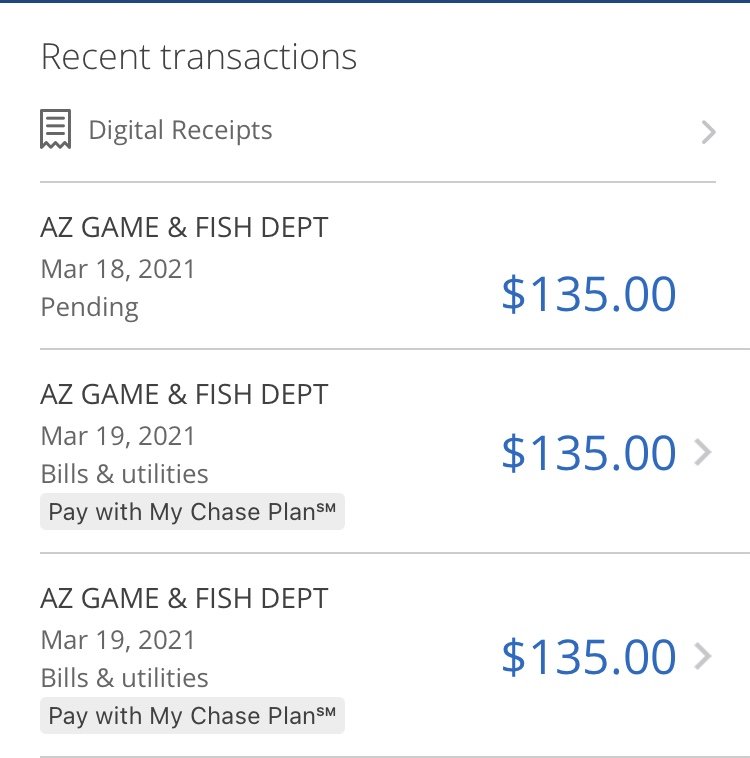This screenshot has width=750, height=758.
Task: Expand bottom transaction details via its chevron
Action: tap(703, 657)
